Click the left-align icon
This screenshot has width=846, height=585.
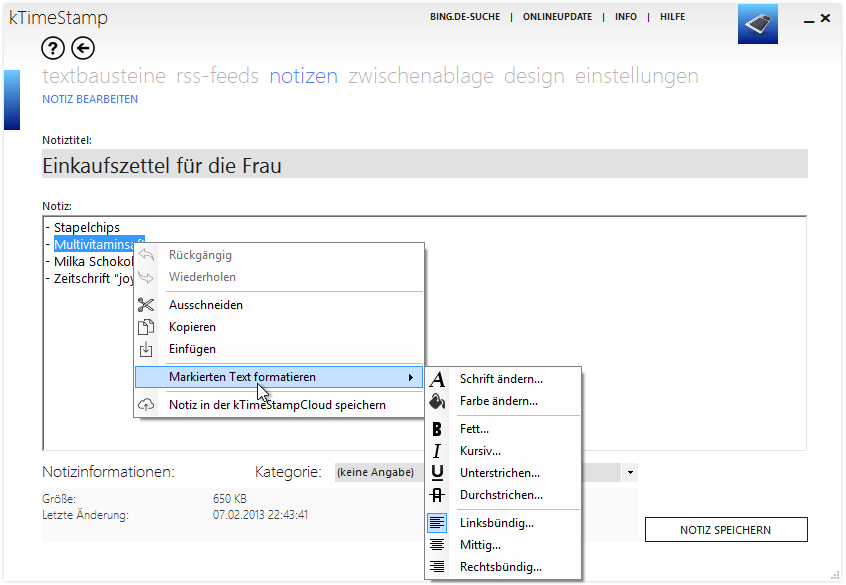tap(437, 523)
